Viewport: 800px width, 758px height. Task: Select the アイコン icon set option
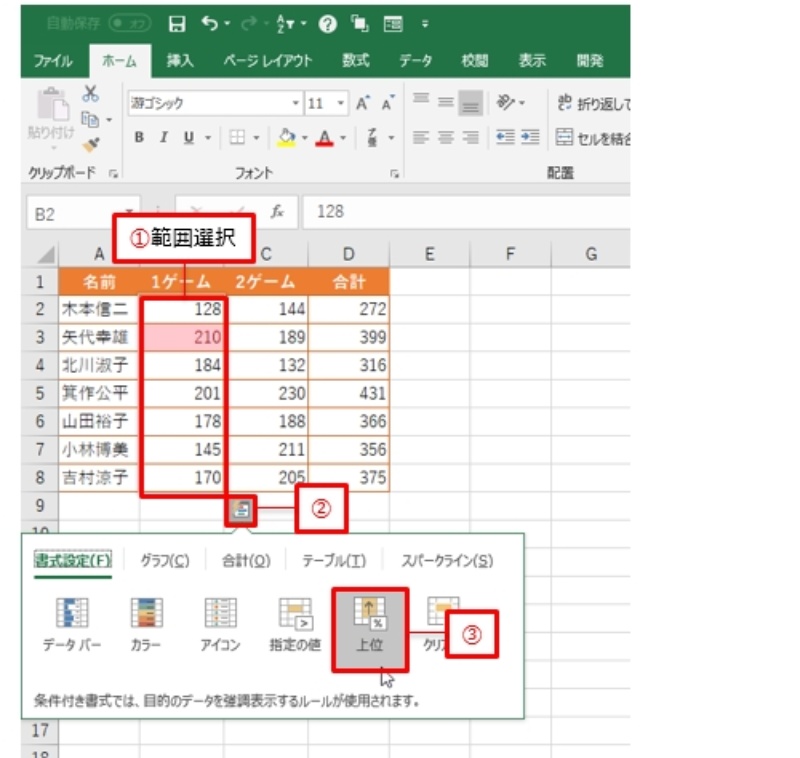219,628
